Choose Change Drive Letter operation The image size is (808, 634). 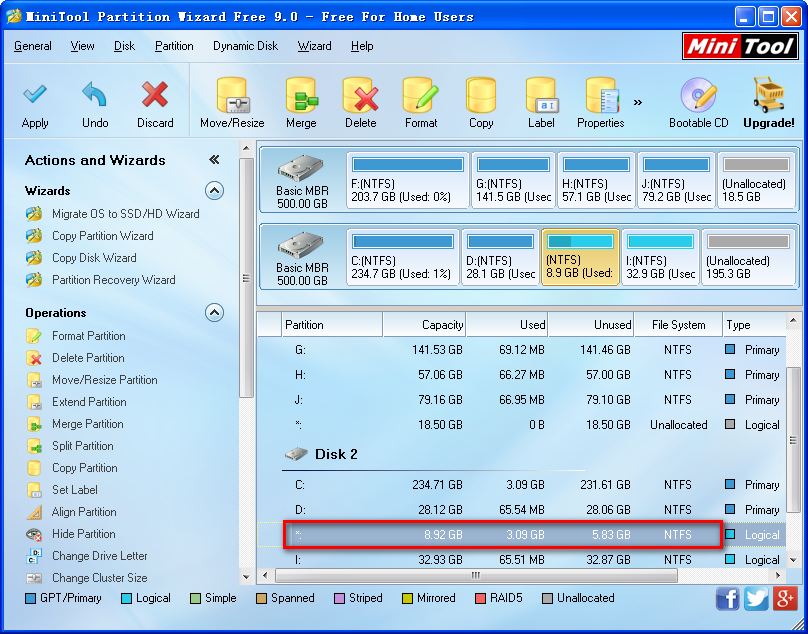87,557
